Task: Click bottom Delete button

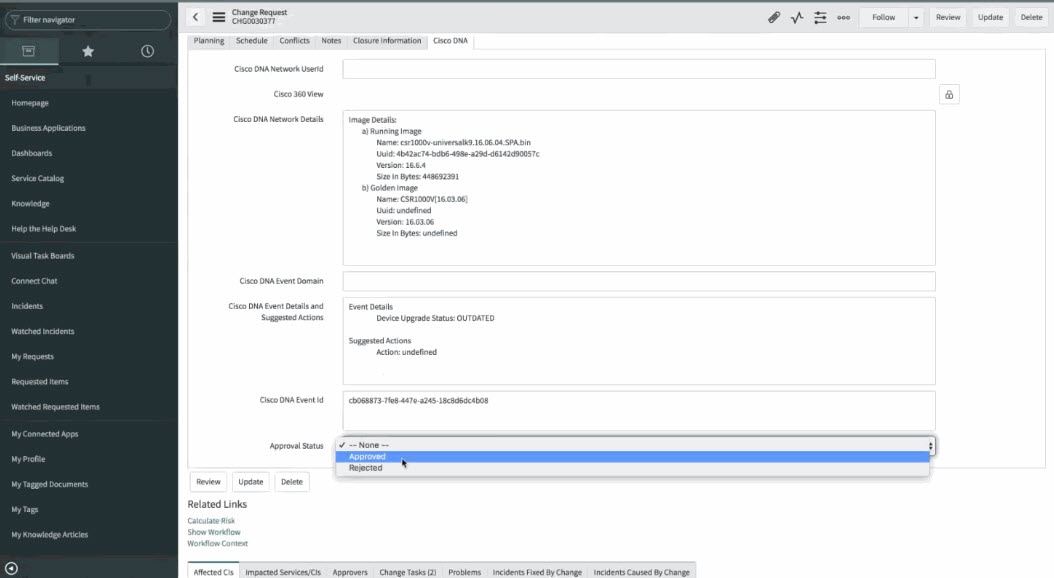Action: 292,482
